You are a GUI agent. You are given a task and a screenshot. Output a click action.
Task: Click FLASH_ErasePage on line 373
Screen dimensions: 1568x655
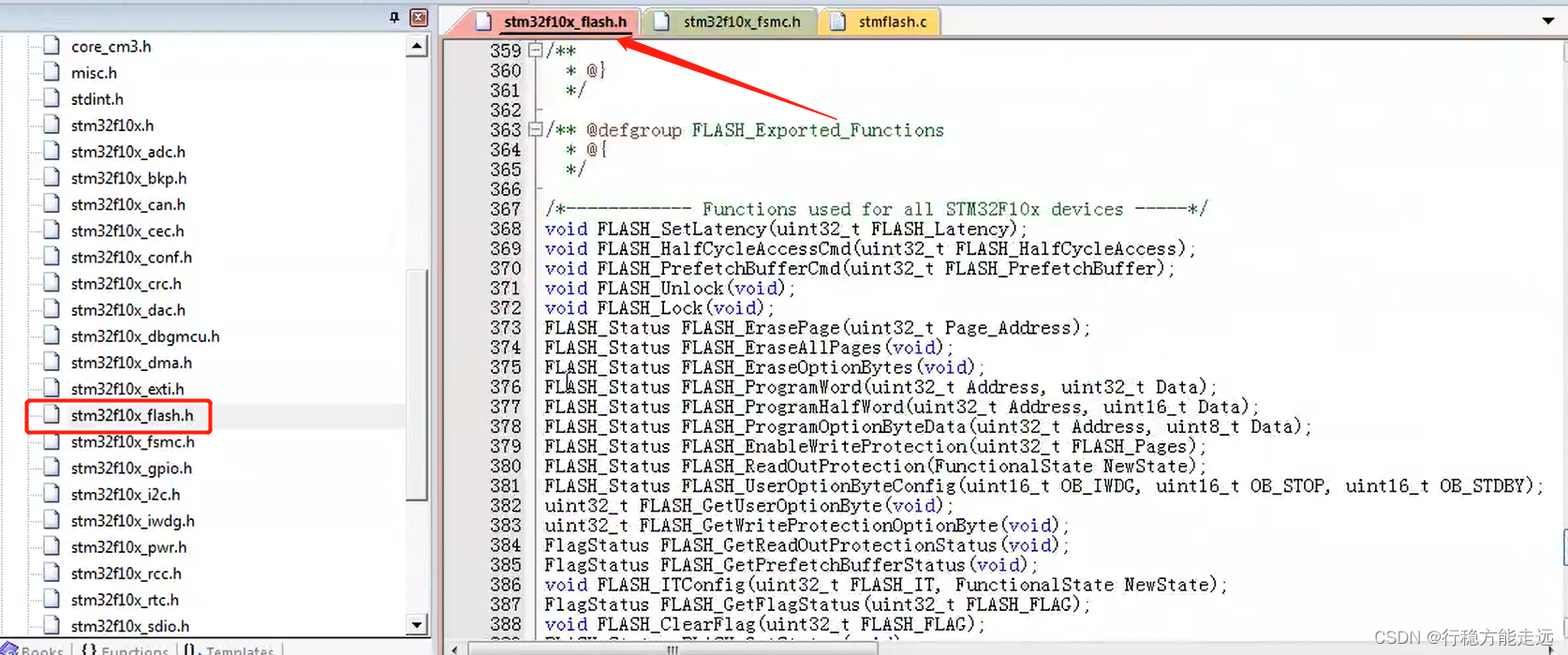point(761,328)
